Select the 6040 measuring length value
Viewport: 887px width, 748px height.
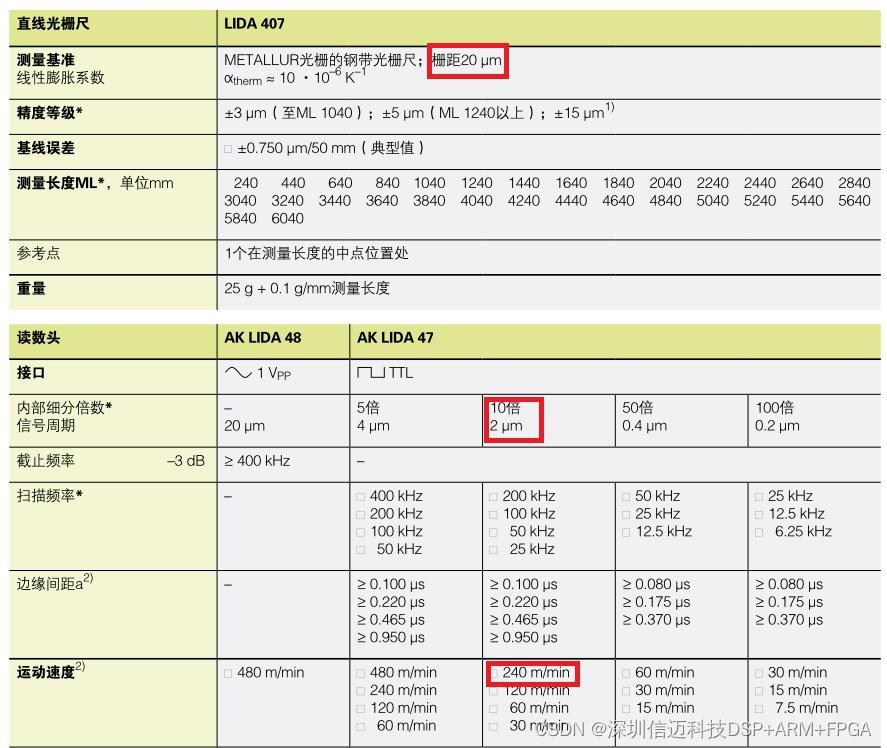287,218
